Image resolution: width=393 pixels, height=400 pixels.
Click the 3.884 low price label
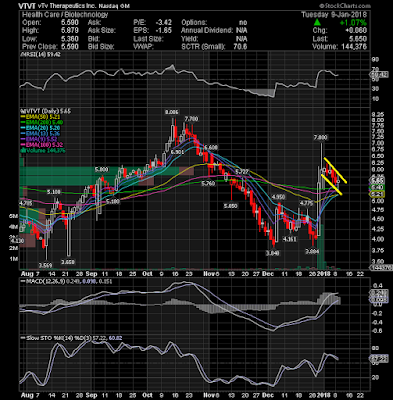click(312, 252)
